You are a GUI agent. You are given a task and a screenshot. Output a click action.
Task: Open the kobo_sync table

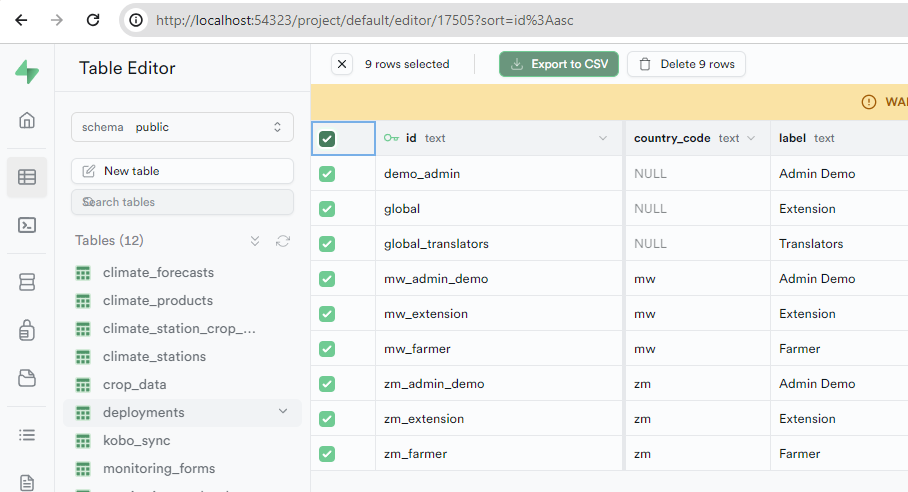point(136,440)
